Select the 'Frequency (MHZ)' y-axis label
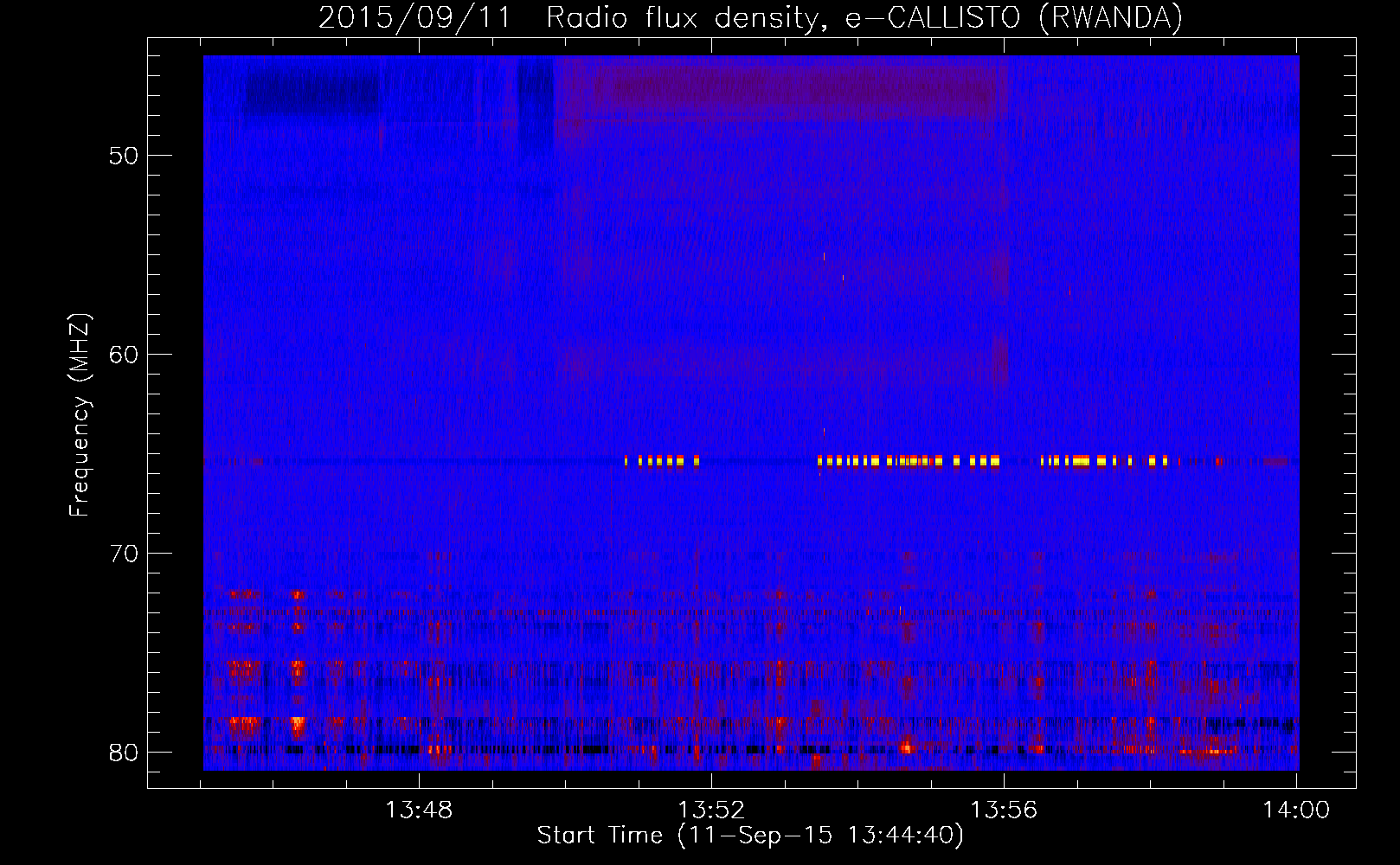This screenshot has height=865, width=1400. click(80, 415)
